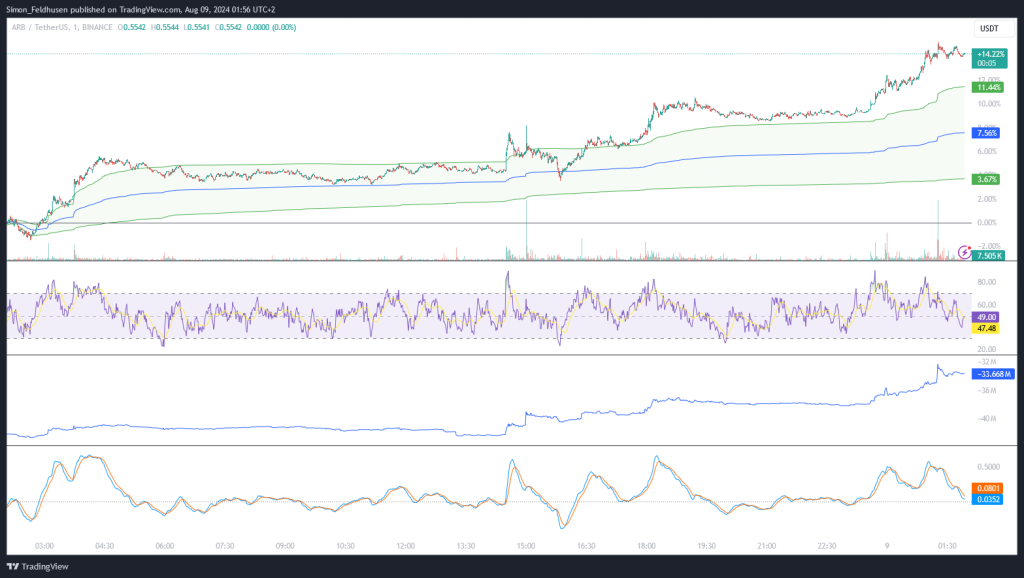Image resolution: width=1024 pixels, height=578 pixels.
Task: Click the close value C0.5542
Action: pos(229,27)
